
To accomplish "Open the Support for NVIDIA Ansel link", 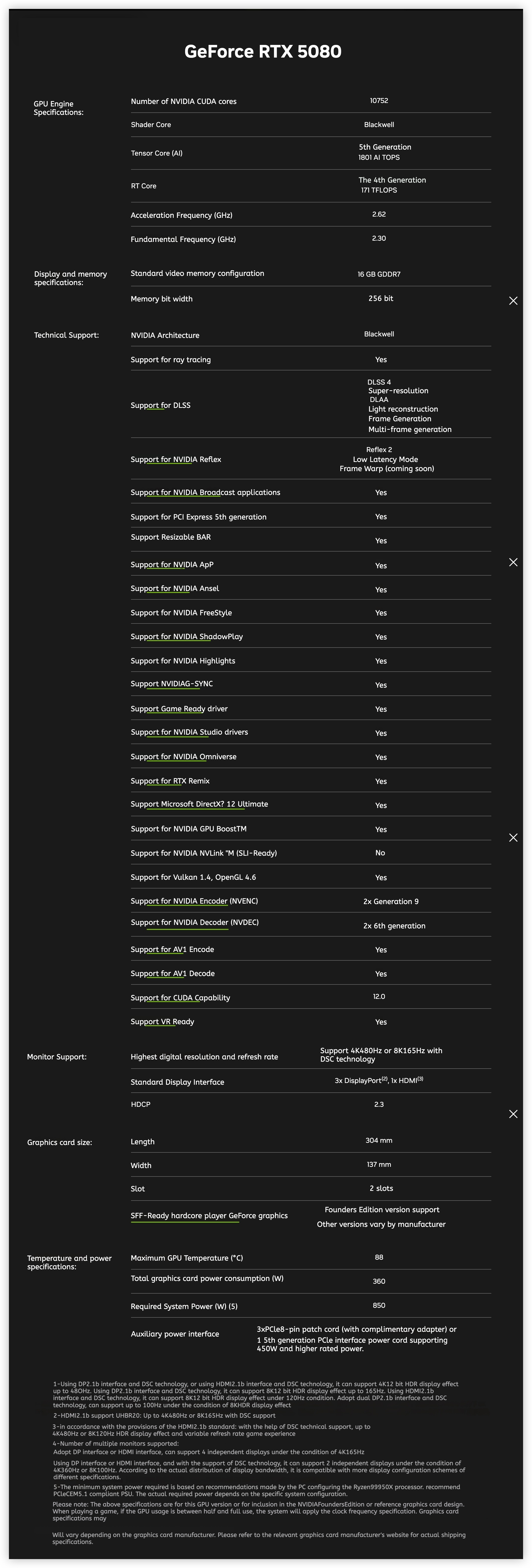I will pos(175,588).
